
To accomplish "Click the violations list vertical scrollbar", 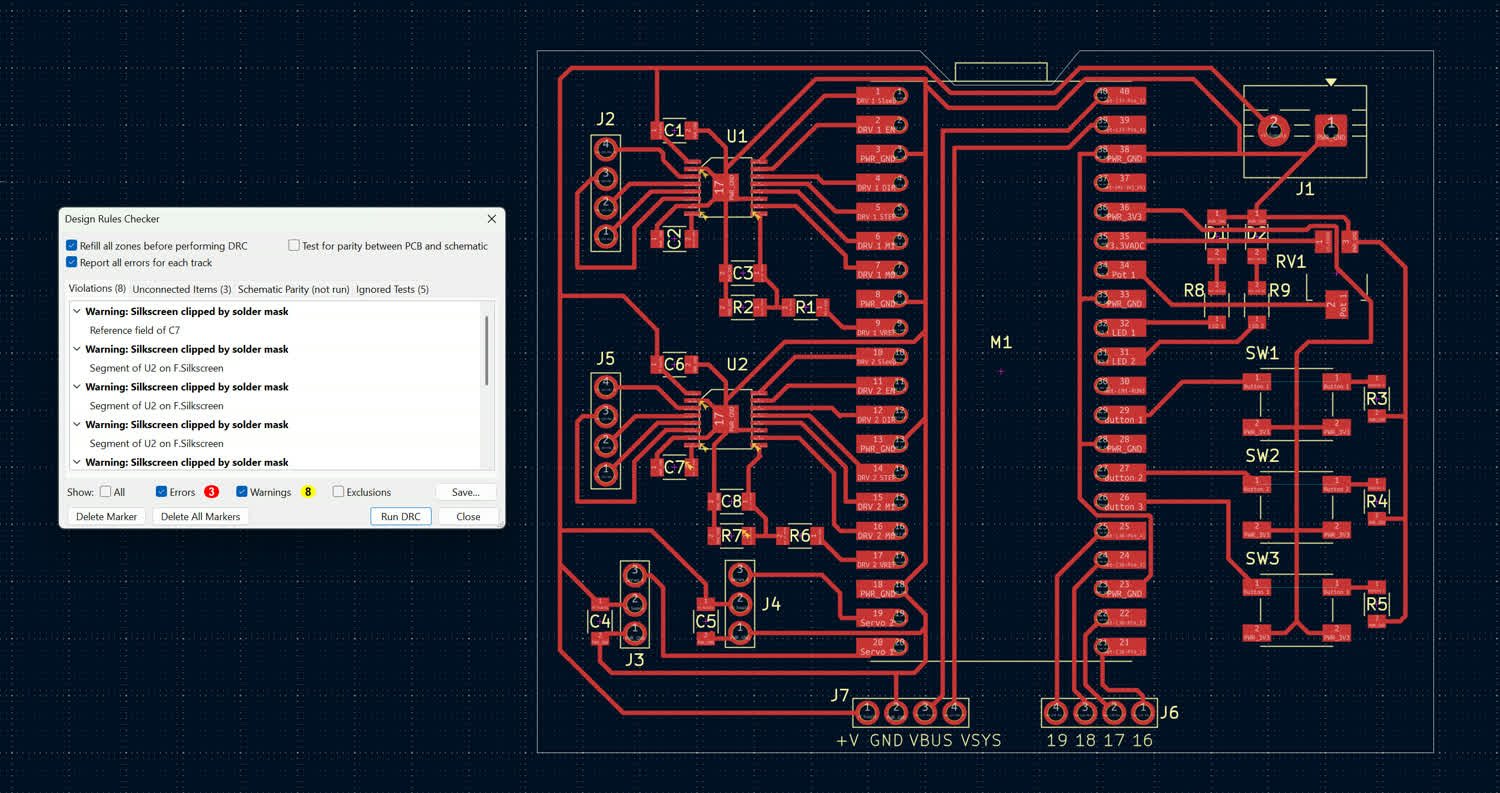I will (x=487, y=350).
